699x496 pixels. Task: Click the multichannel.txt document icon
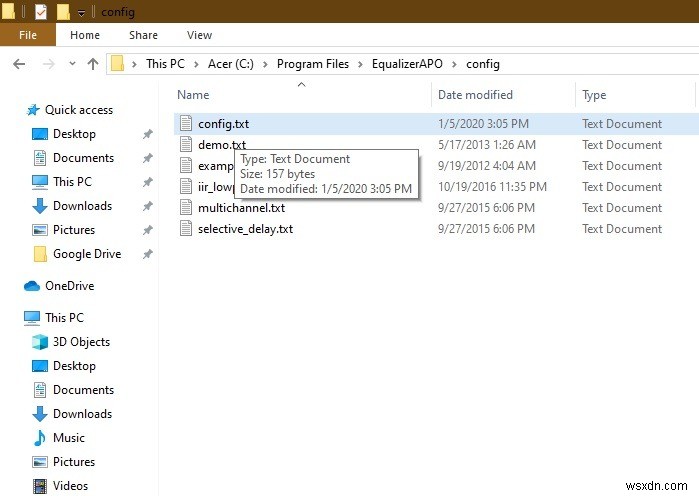click(186, 207)
